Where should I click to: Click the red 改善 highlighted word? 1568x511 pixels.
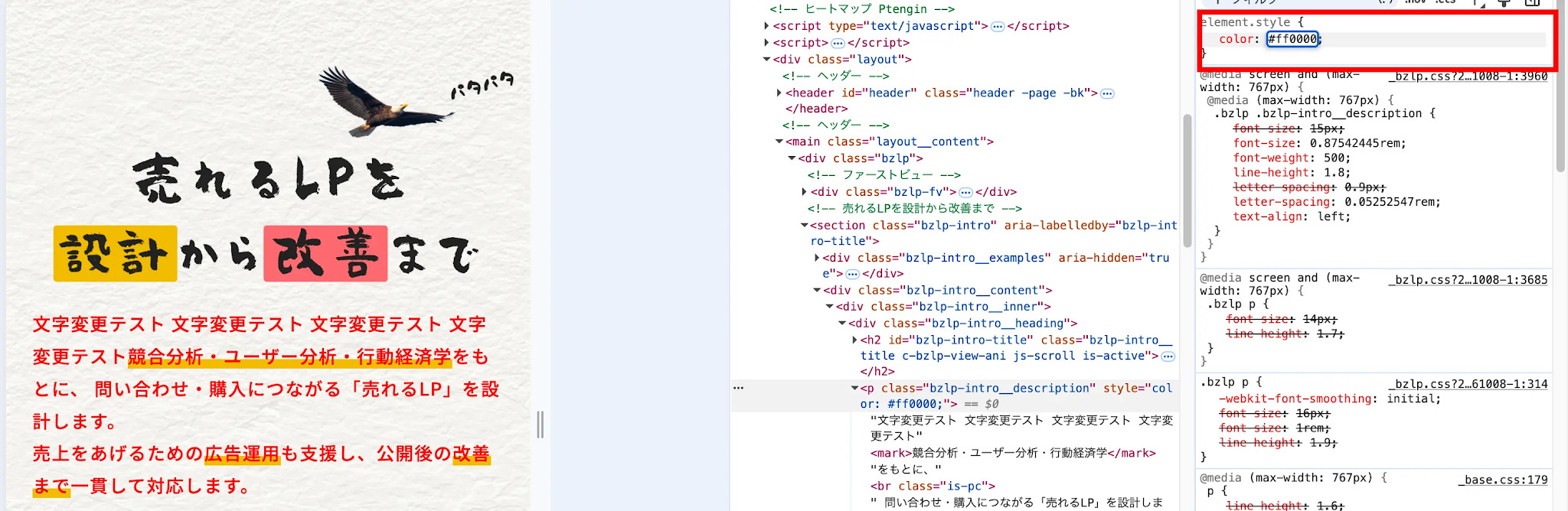click(325, 253)
